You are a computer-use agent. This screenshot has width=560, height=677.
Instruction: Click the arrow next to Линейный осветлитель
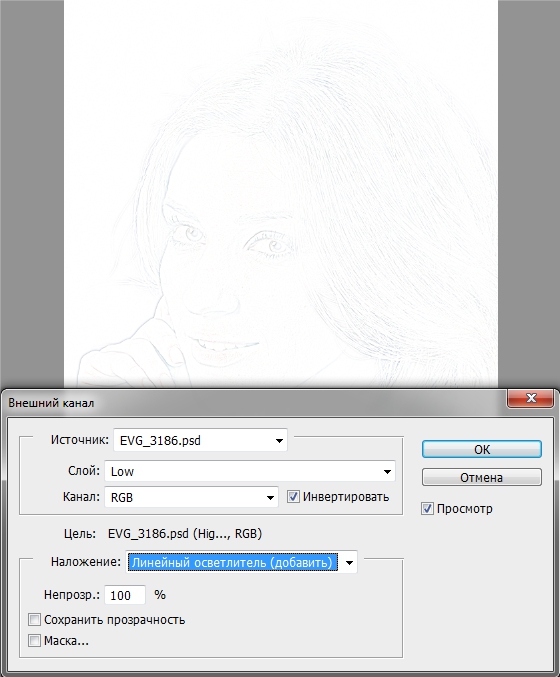tap(349, 563)
